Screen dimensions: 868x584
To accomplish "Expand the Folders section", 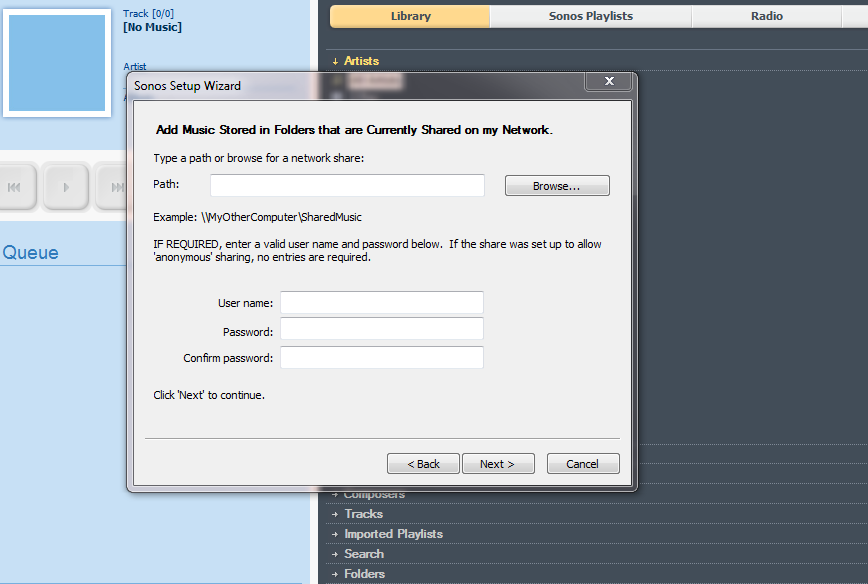I will [358, 573].
